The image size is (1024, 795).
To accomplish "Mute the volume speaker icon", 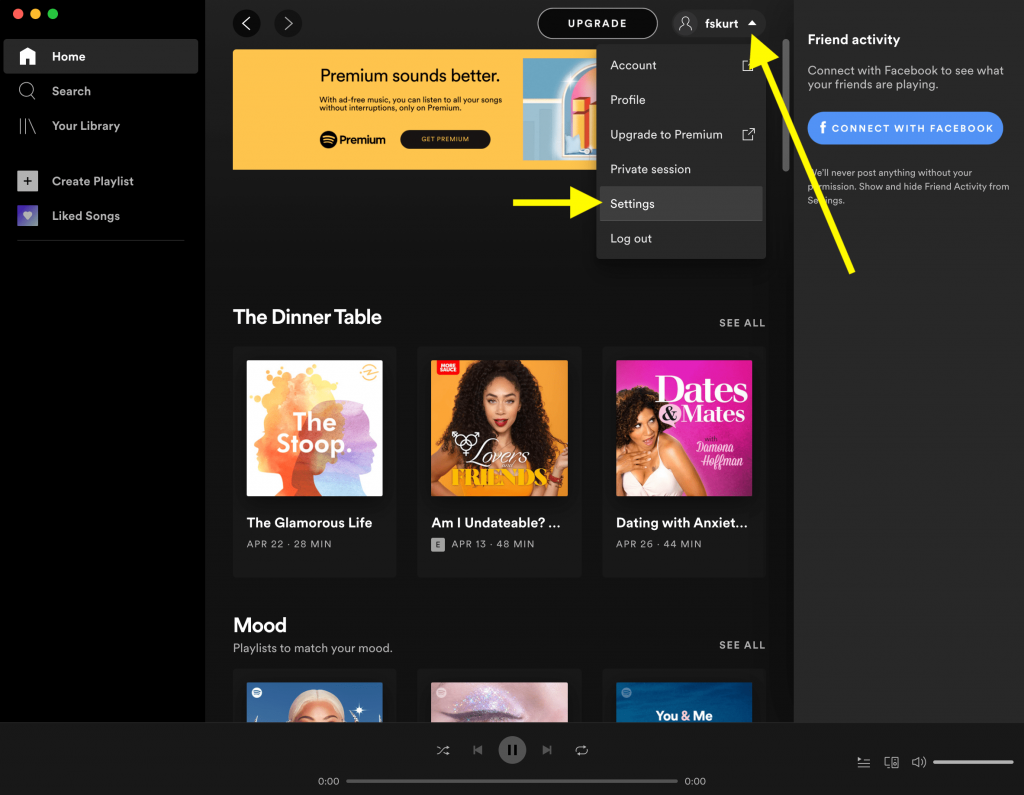I will tap(919, 762).
